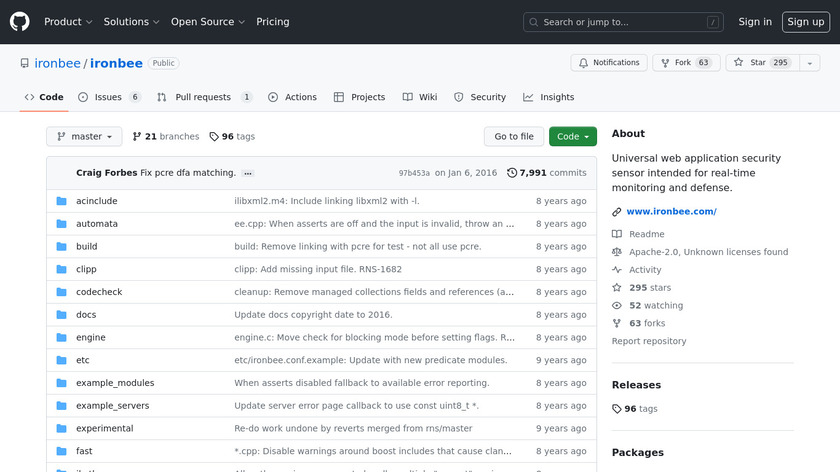
Task: Click the build folder icon
Action: (62, 246)
